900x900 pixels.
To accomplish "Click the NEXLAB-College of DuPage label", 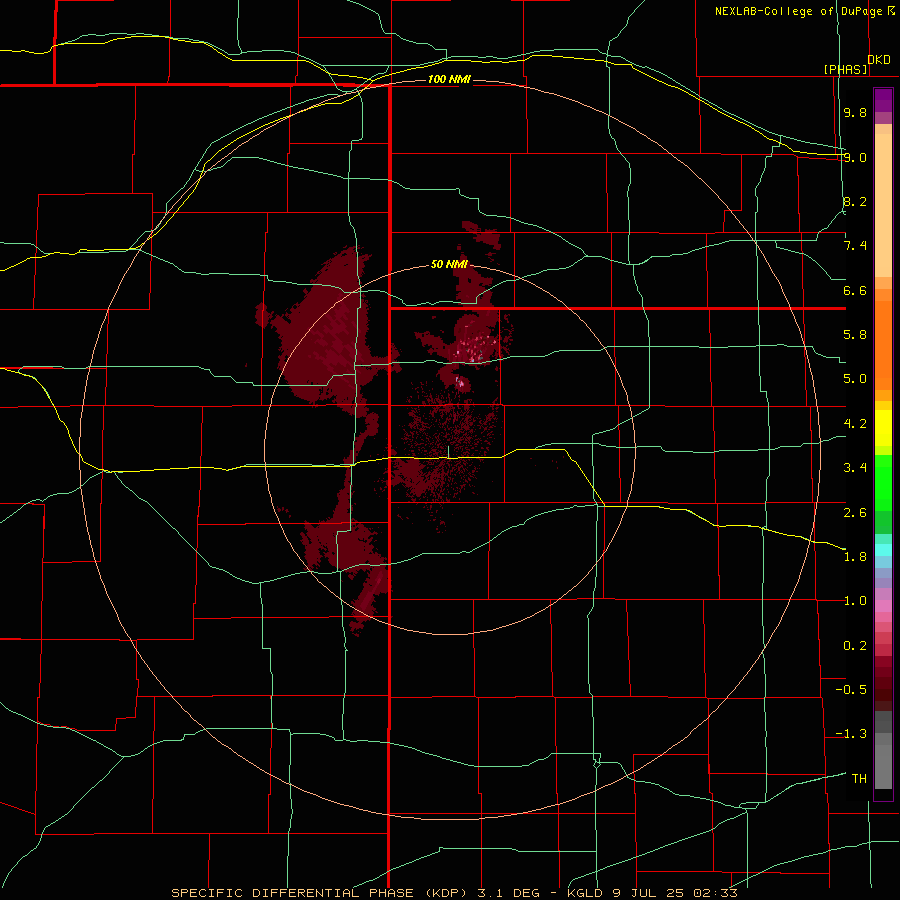I will point(799,11).
